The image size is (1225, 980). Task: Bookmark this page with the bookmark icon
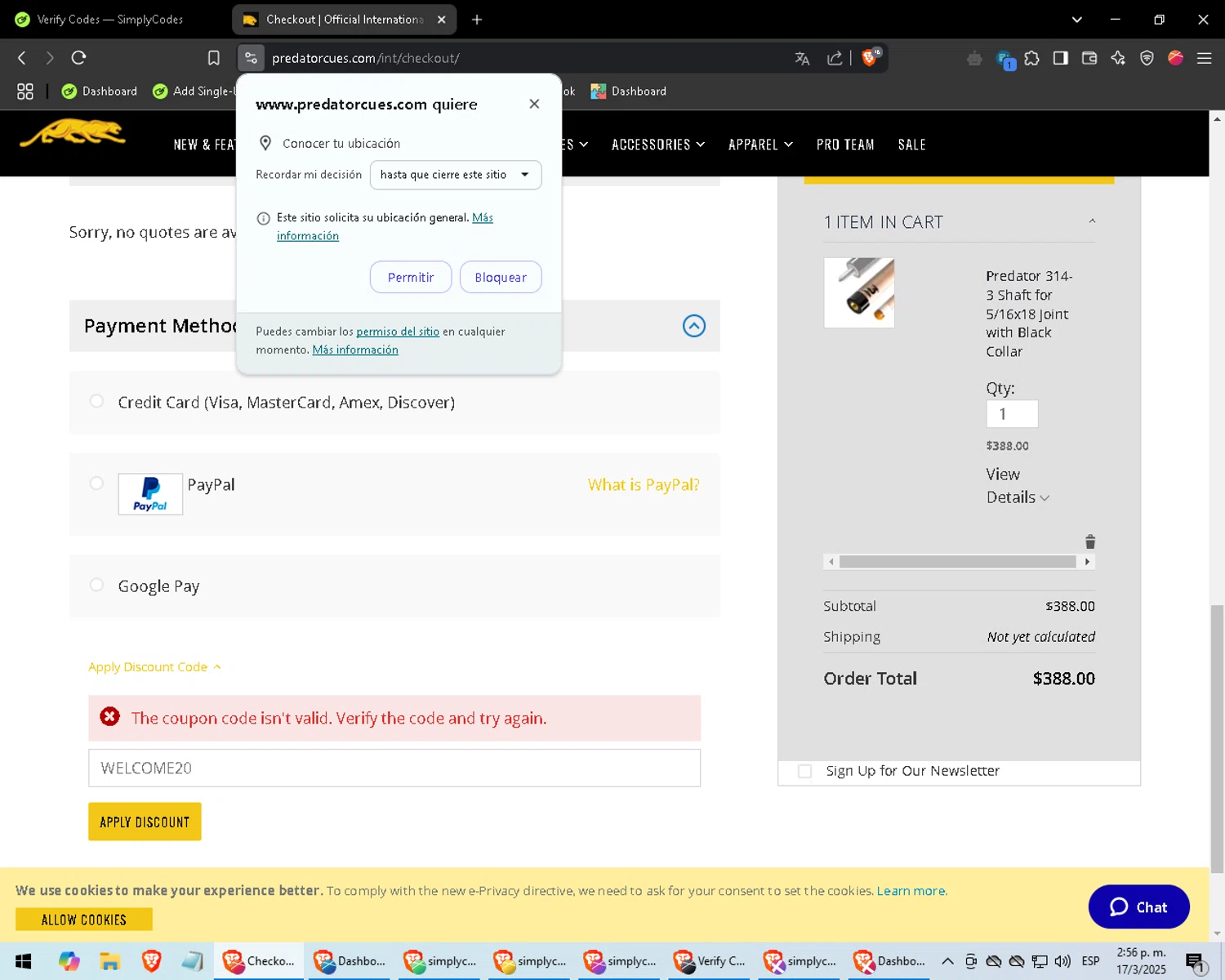214,58
